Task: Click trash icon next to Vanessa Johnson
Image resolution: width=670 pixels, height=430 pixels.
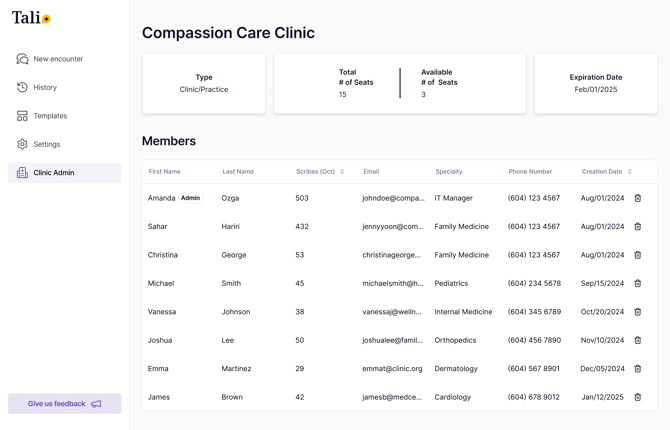Action: click(x=638, y=312)
